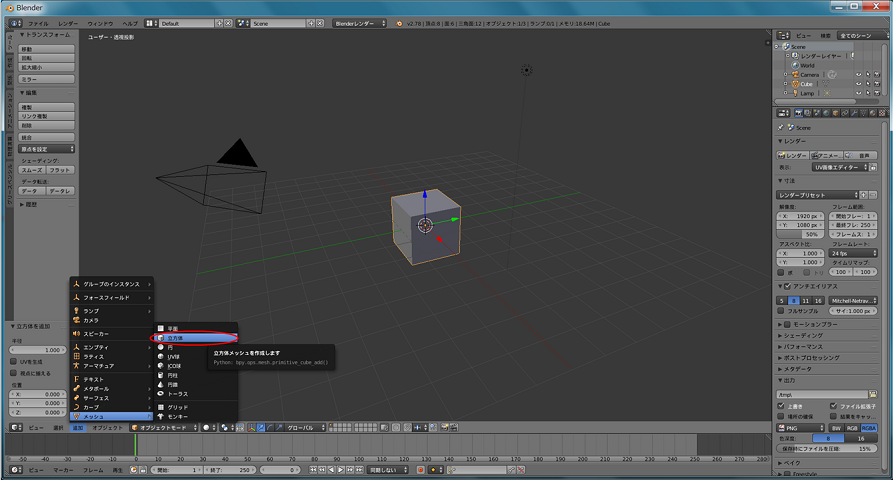Image resolution: width=893 pixels, height=480 pixels.
Task: Open the ファイル menu in the top bar
Action: [37, 22]
